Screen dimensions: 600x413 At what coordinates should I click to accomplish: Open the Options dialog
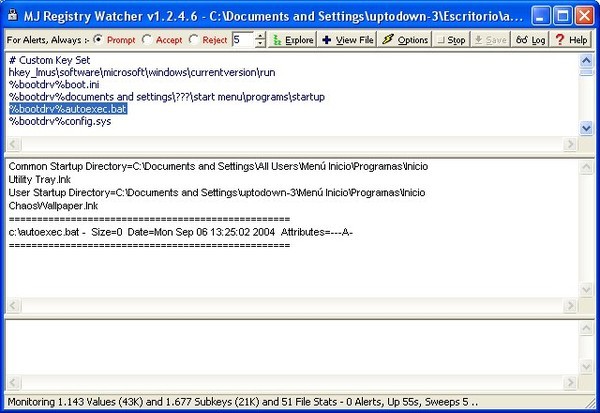[x=405, y=40]
